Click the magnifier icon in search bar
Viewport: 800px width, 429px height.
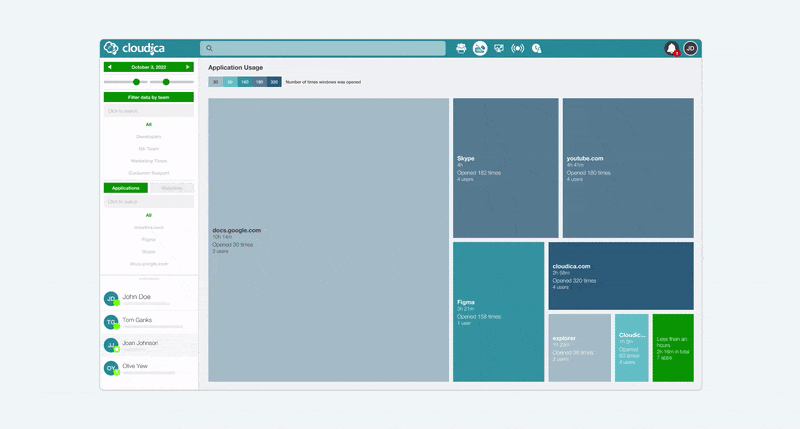[209, 48]
